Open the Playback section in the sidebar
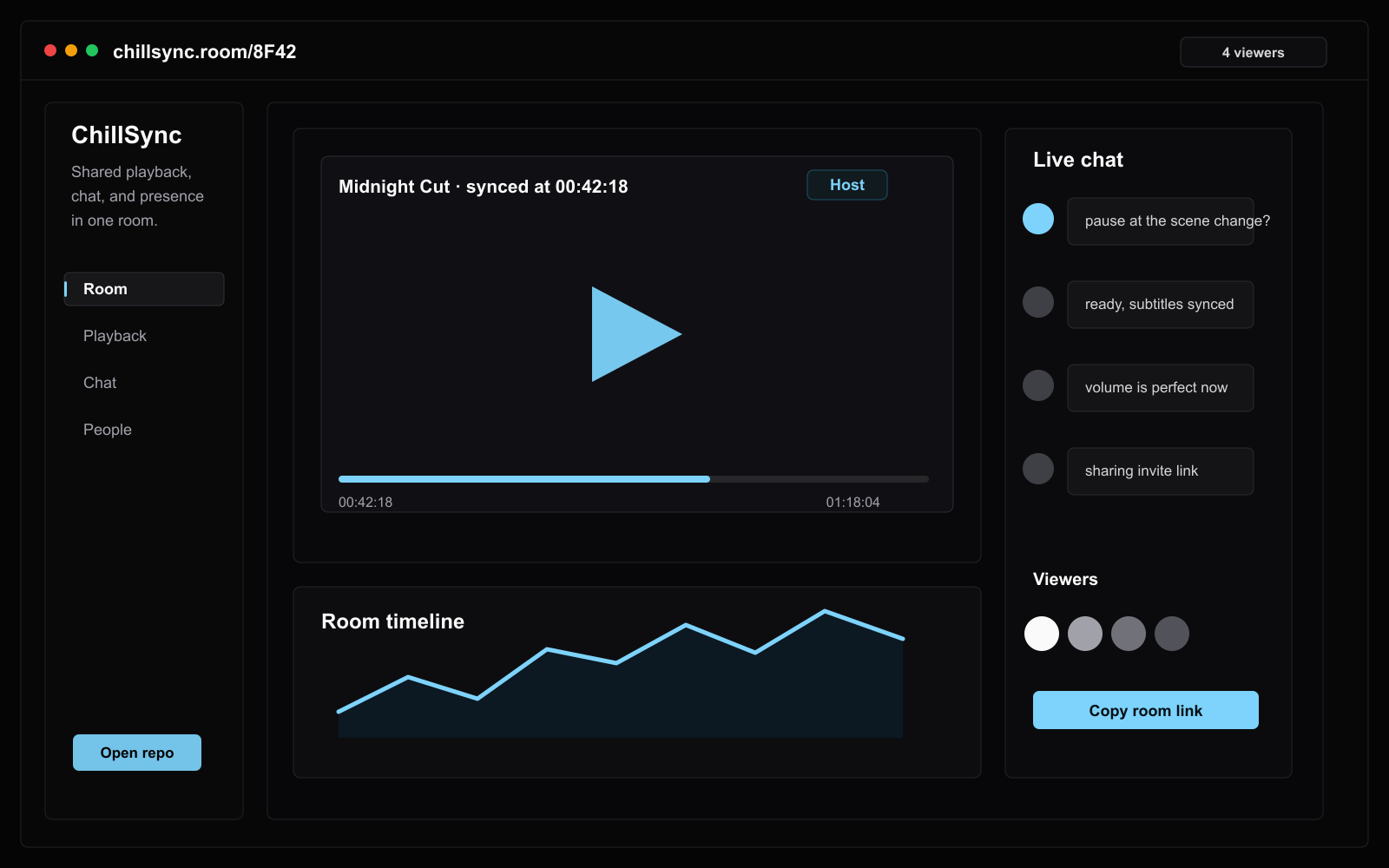 pos(115,336)
